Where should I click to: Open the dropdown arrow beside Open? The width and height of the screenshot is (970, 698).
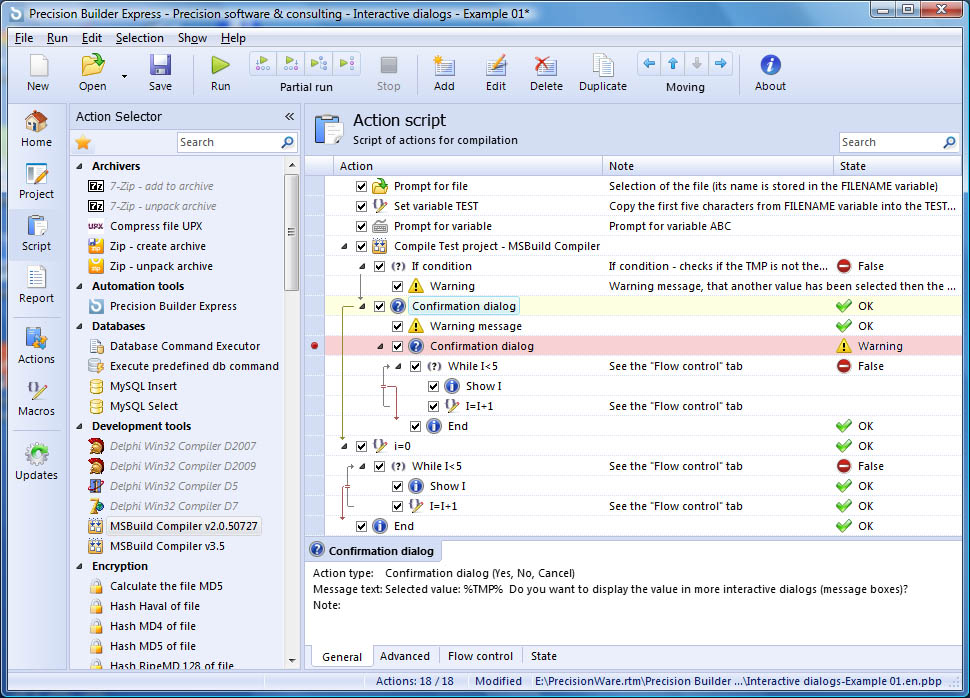click(x=124, y=76)
